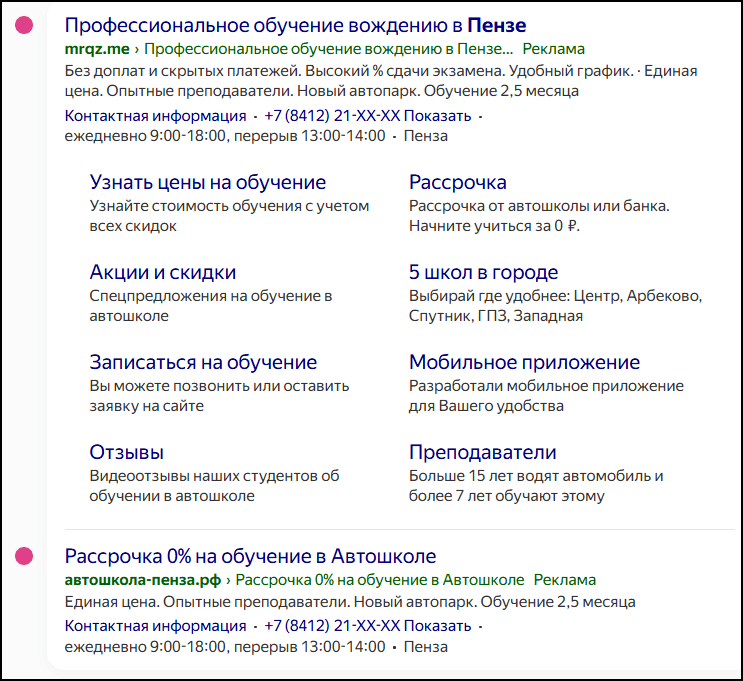Click the автошкола-пенза.рф domain link
Image resolution: width=743 pixels, height=681 pixels.
(x=143, y=580)
